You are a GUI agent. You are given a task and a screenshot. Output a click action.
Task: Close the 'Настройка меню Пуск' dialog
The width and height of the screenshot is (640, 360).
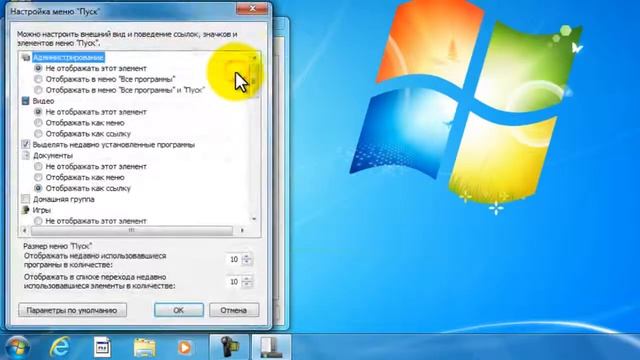[252, 8]
